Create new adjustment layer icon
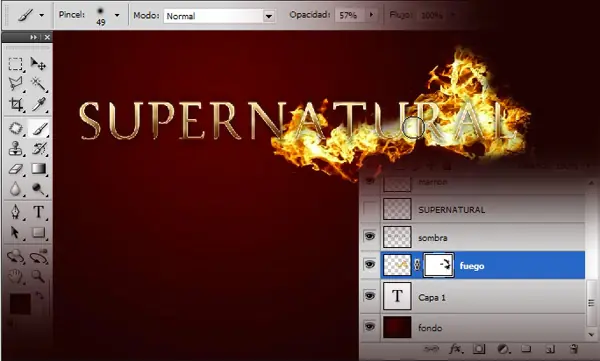The width and height of the screenshot is (600, 361). [503, 349]
